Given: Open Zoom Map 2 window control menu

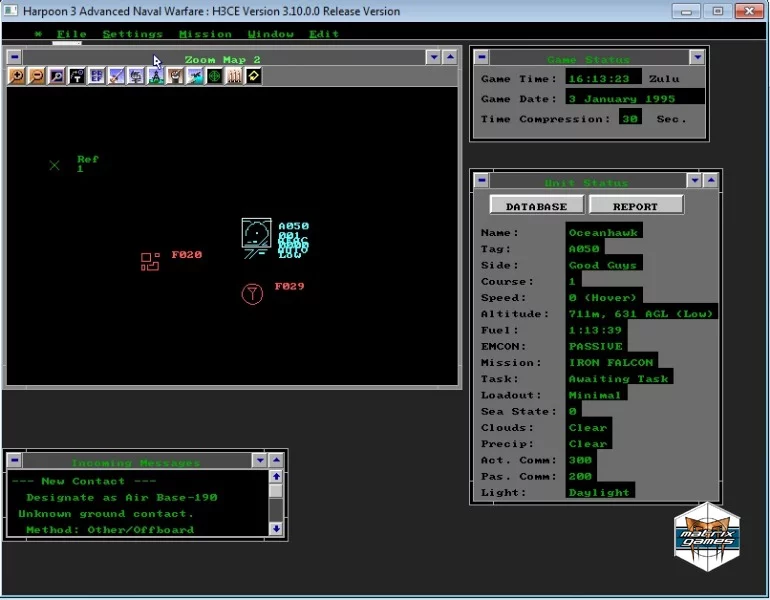Looking at the screenshot, I should [14, 58].
